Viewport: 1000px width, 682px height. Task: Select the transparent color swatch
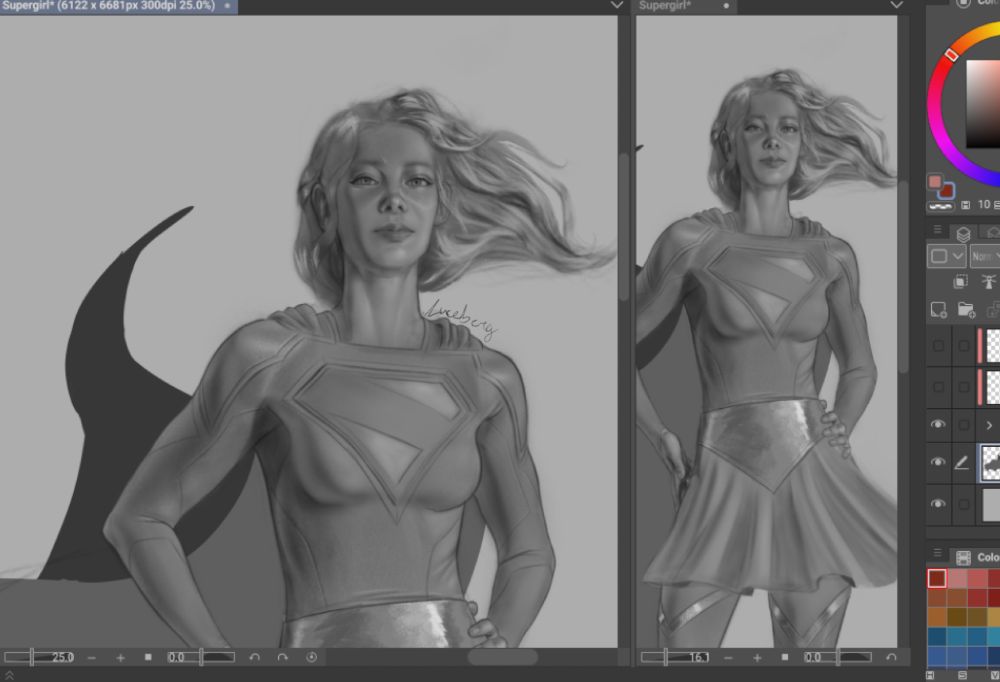(940, 207)
